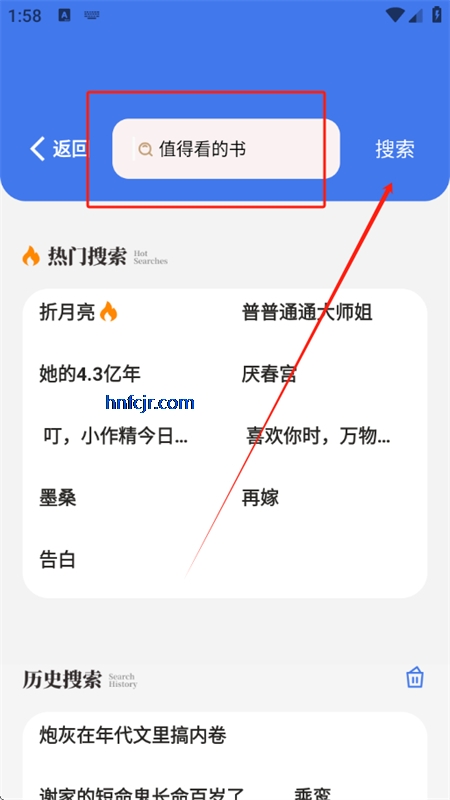
Task: Tap the battery icon in status bar
Action: click(437, 14)
